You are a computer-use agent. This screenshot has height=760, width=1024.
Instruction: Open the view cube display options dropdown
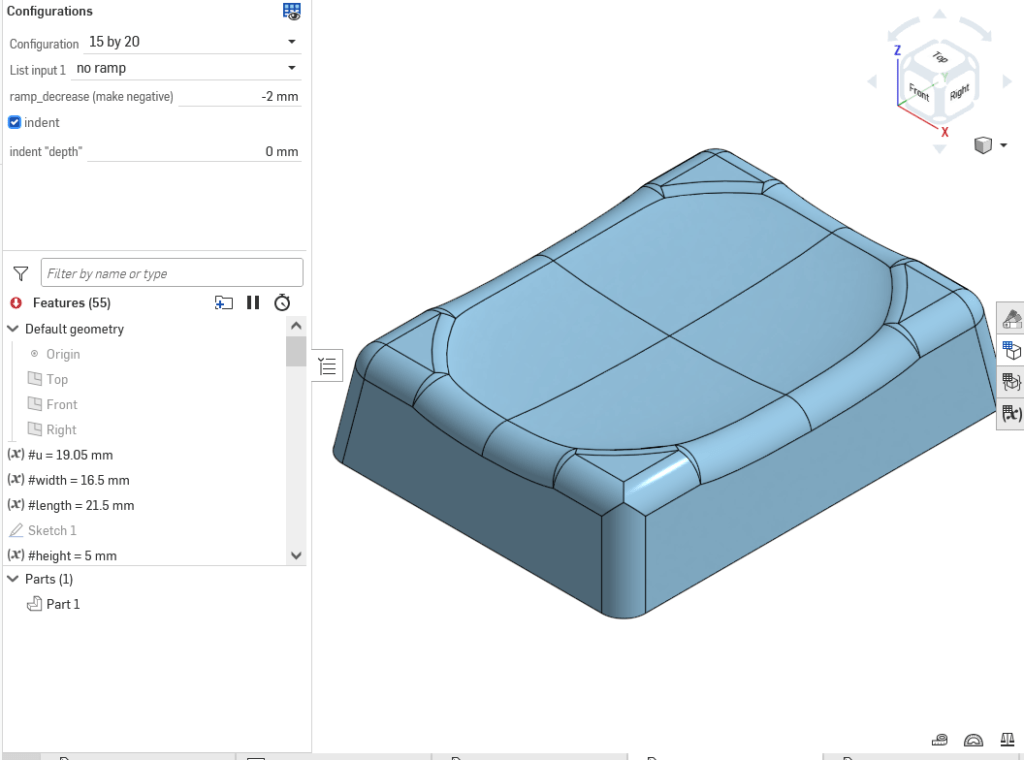[990, 146]
